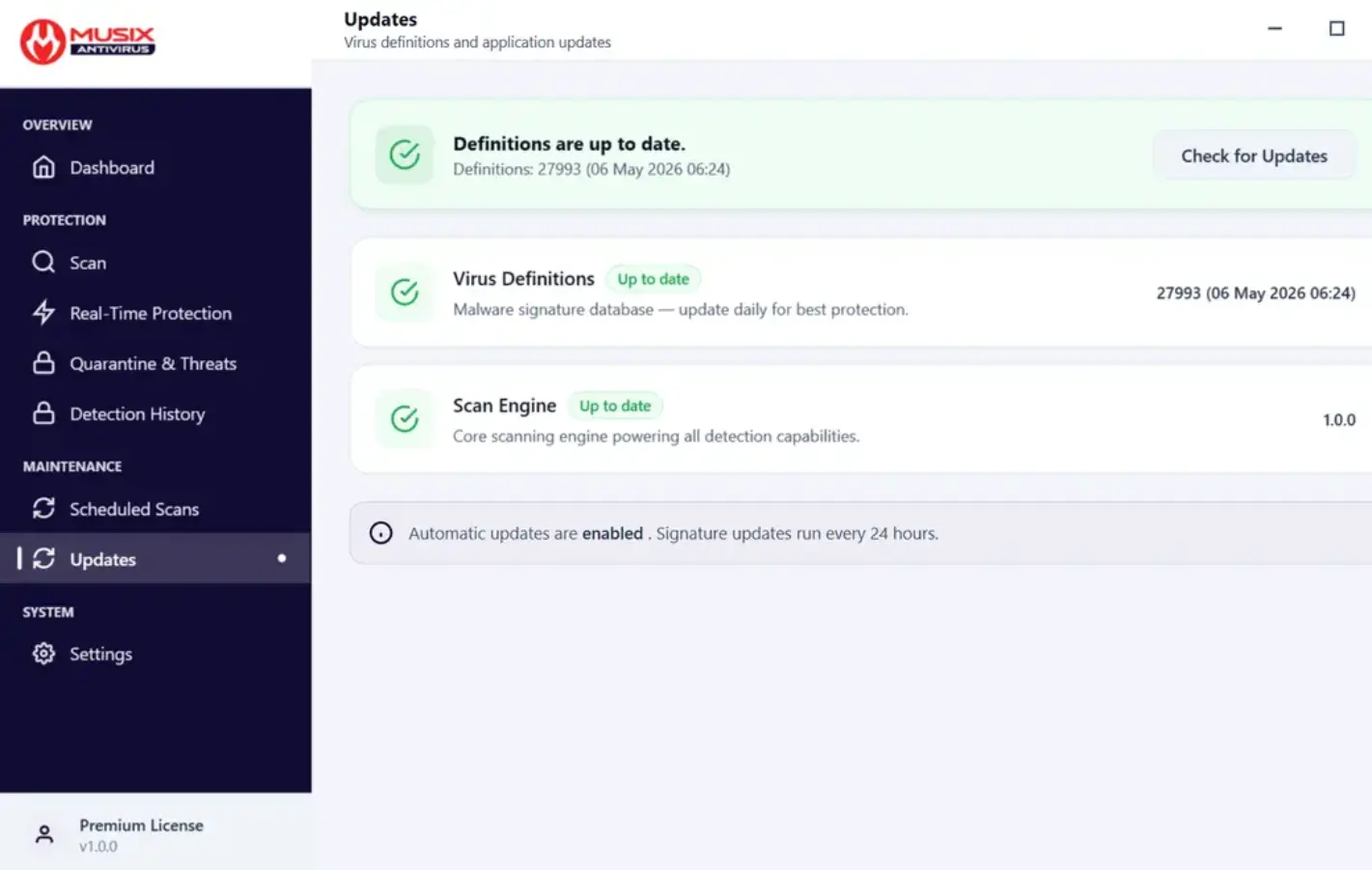Open the Dashboard page
Screen dimensions: 1372x870
click(x=155, y=167)
